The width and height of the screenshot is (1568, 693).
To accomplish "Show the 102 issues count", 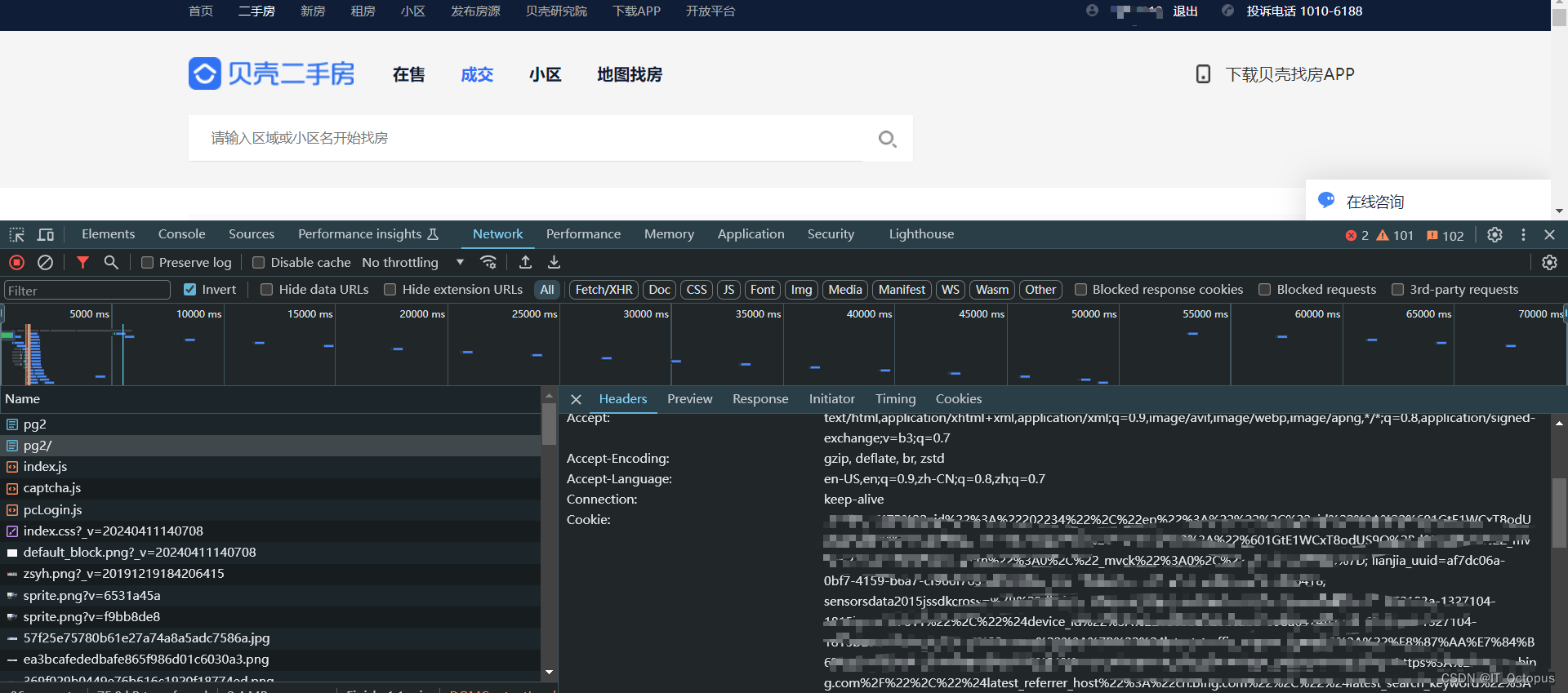I will tap(1445, 235).
